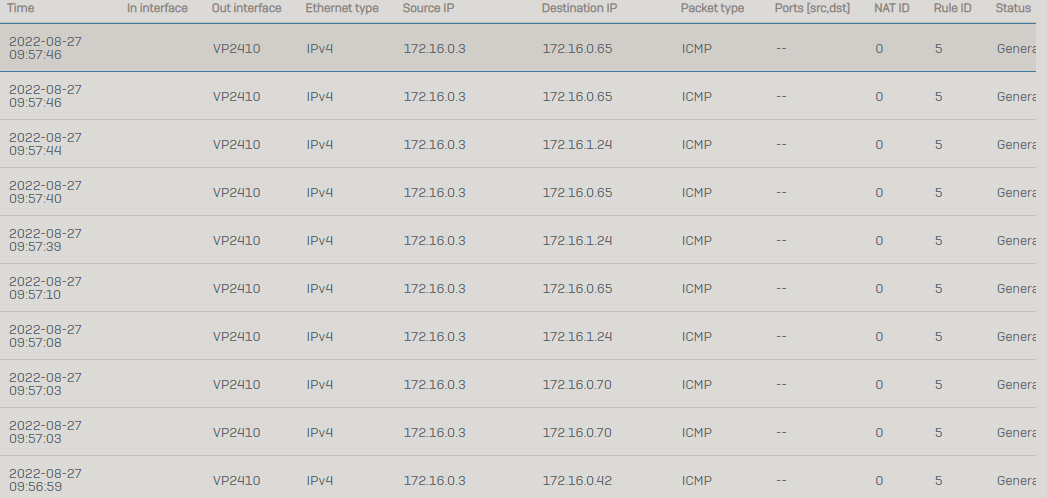This screenshot has width=1047, height=498.
Task: Click destination 172.16.1.24 in 09:57:08 row
Action: pos(577,336)
